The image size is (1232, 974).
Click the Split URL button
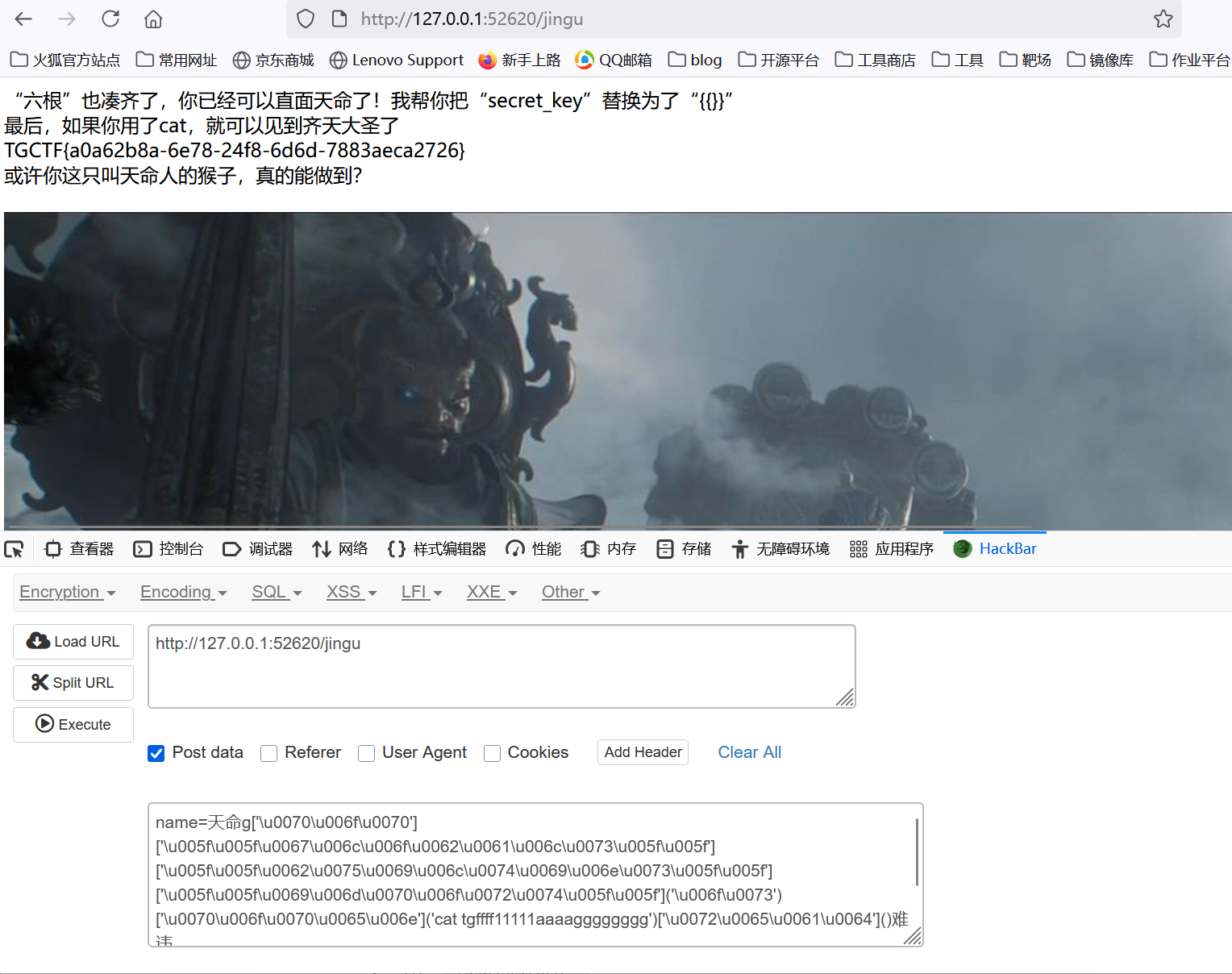(73, 682)
